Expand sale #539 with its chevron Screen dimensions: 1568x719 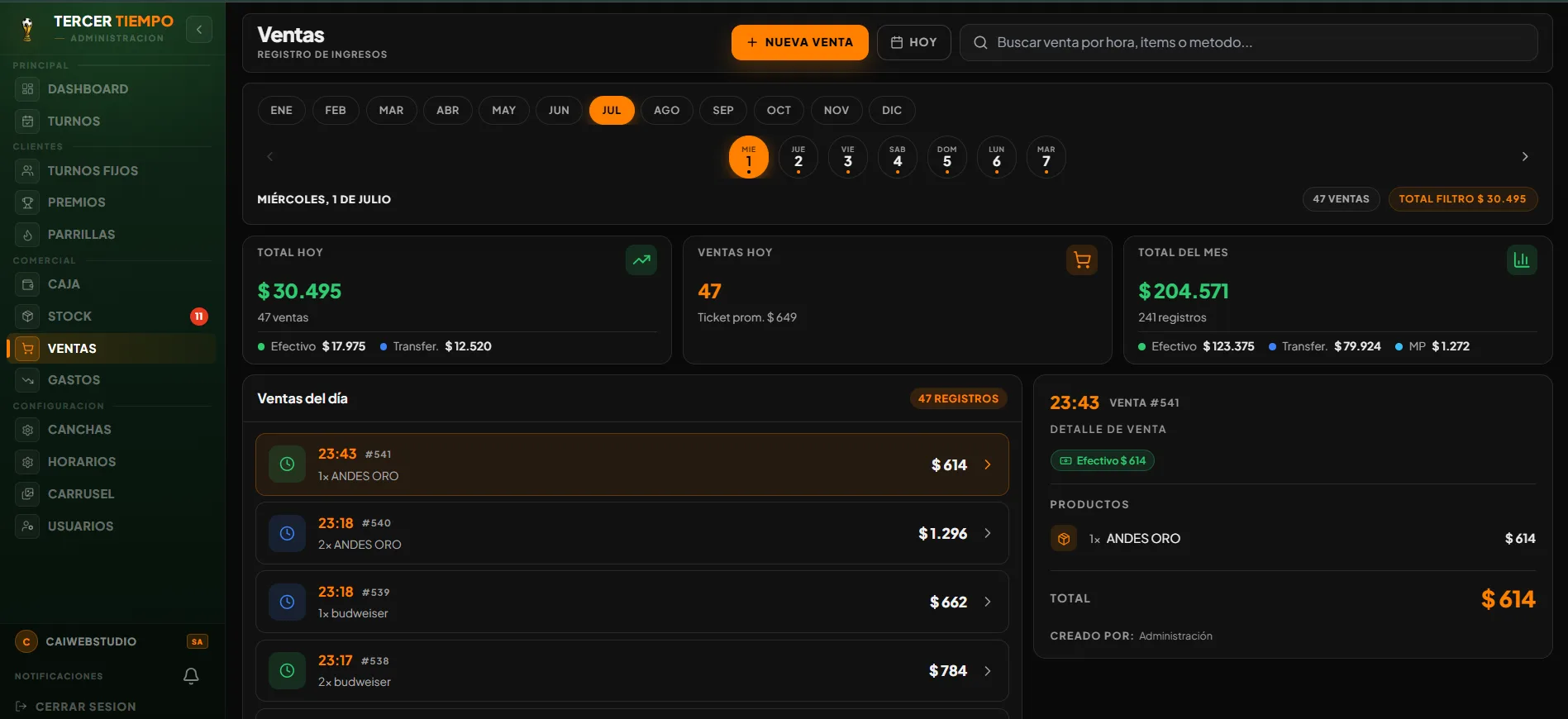pos(987,602)
